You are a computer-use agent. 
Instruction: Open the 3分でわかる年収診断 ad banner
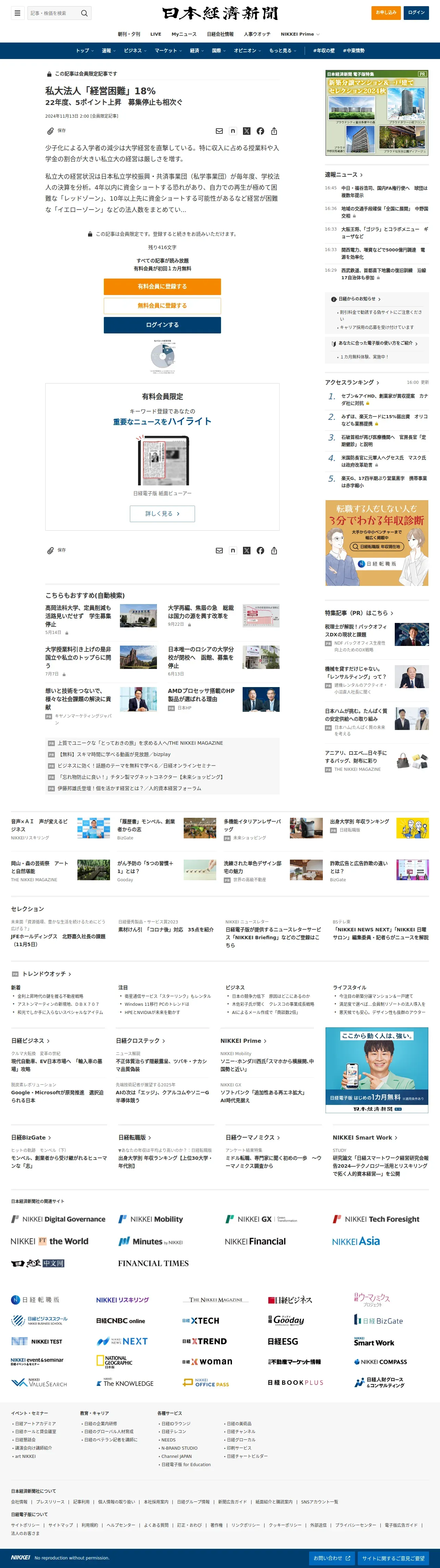pos(377,543)
